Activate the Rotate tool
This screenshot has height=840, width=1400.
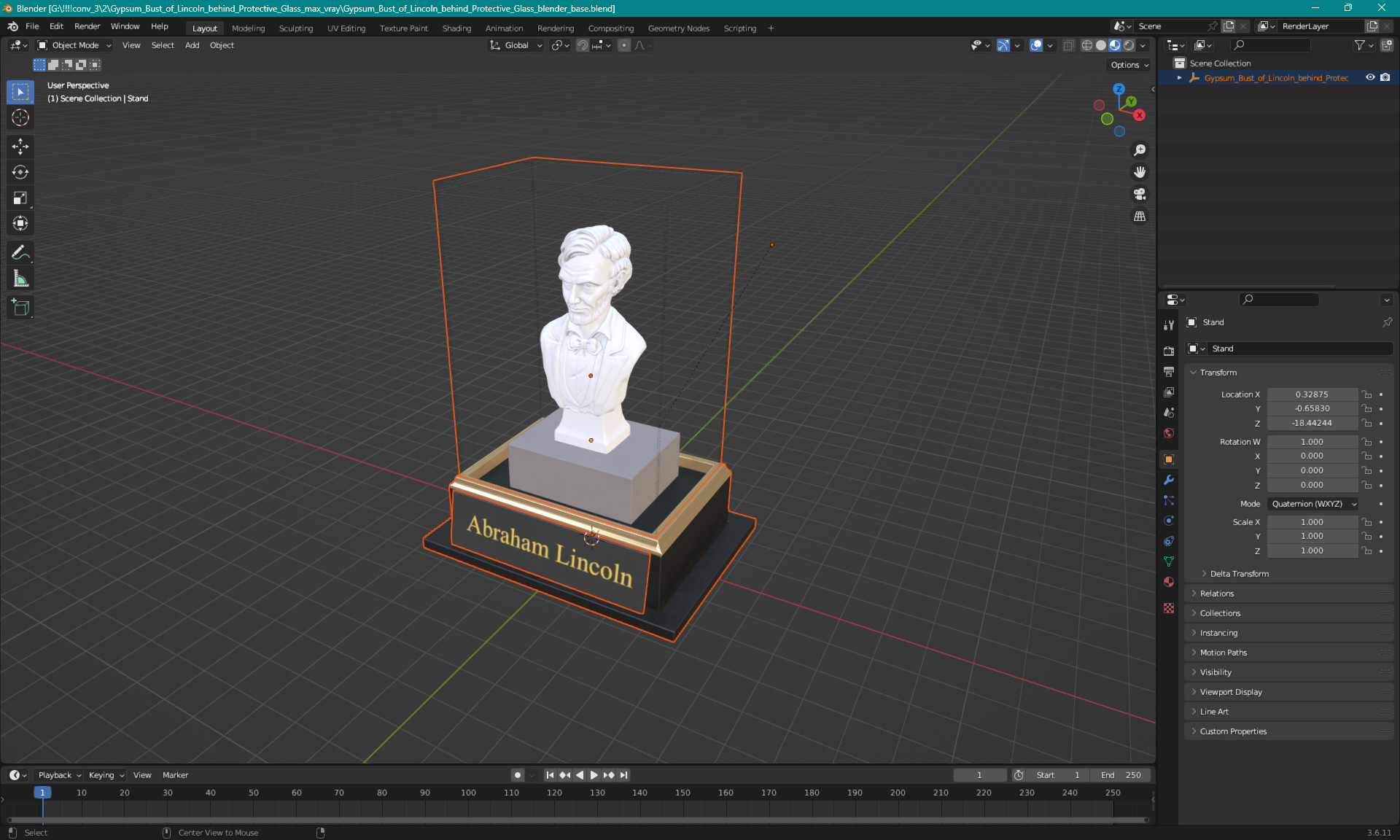pos(20,172)
